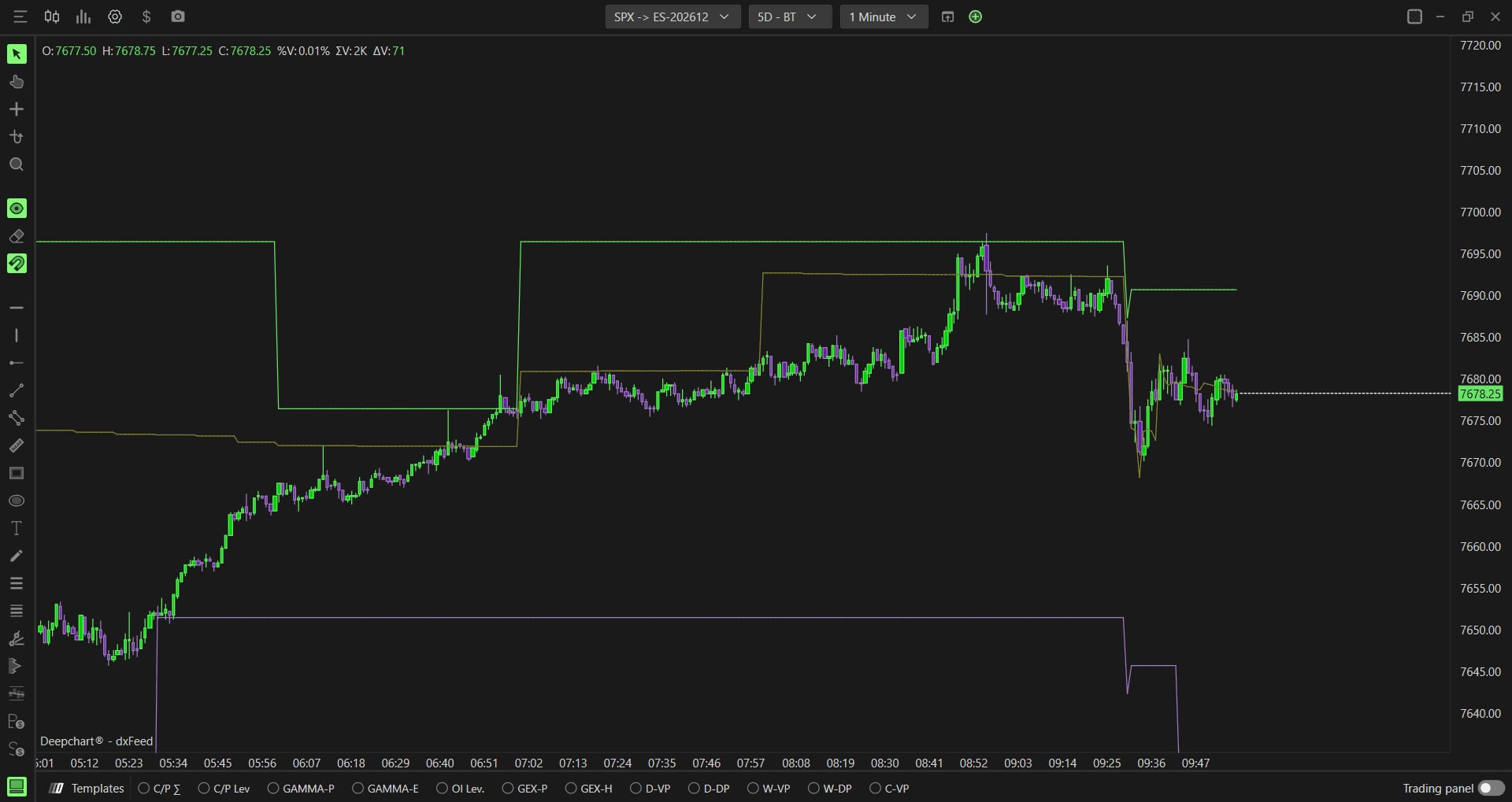
Task: Select the horizontal ray drawing tool
Action: point(17,363)
